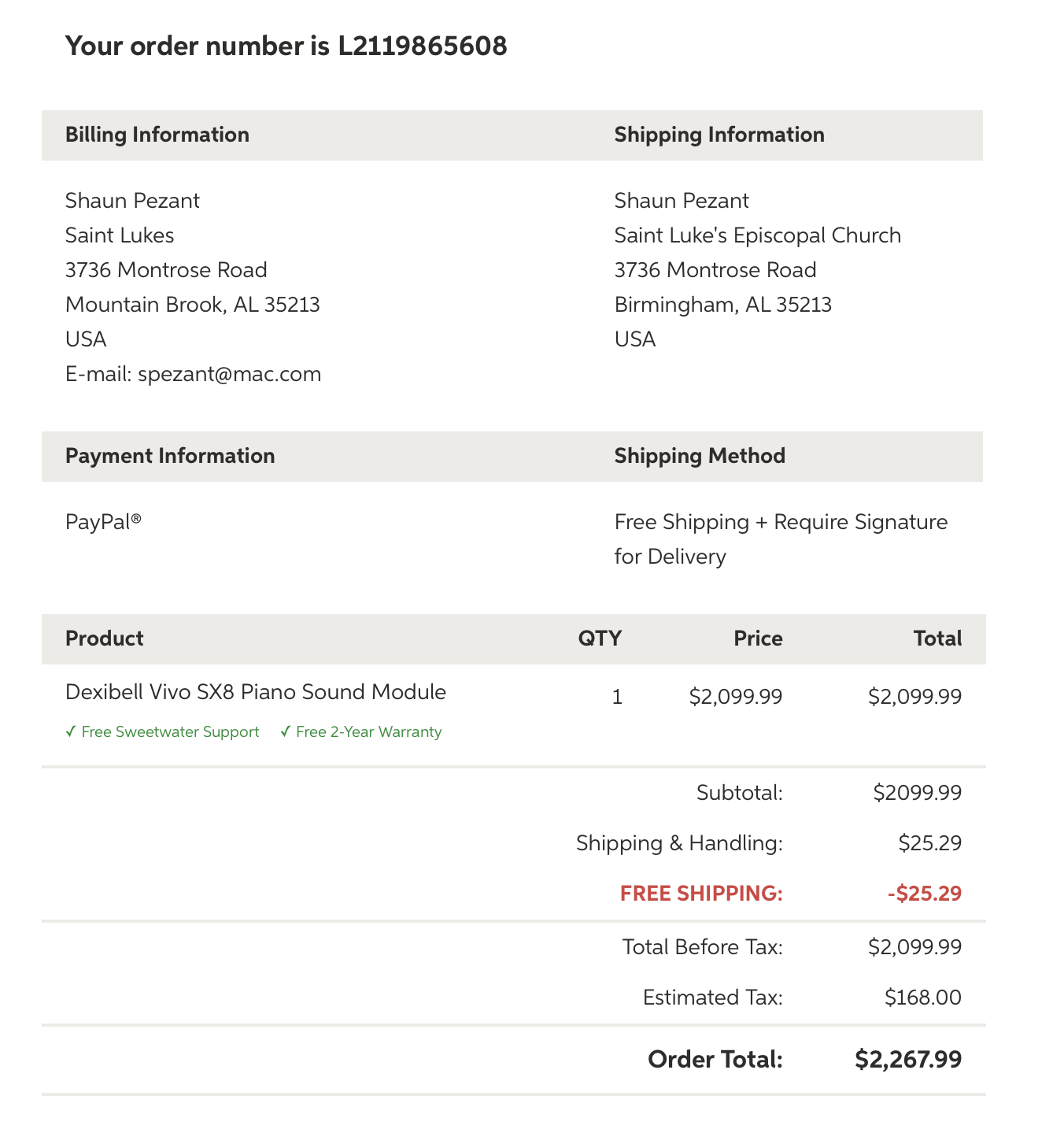Click the Order Total amount $2,267.99
This screenshot has width=1064, height=1129.
pos(908,1060)
